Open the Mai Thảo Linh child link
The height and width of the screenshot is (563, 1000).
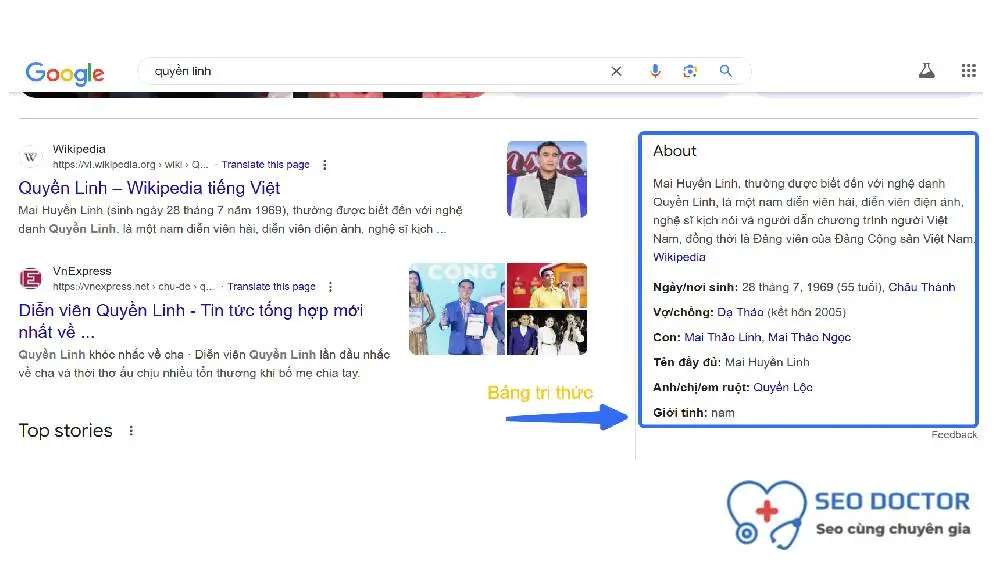(723, 337)
